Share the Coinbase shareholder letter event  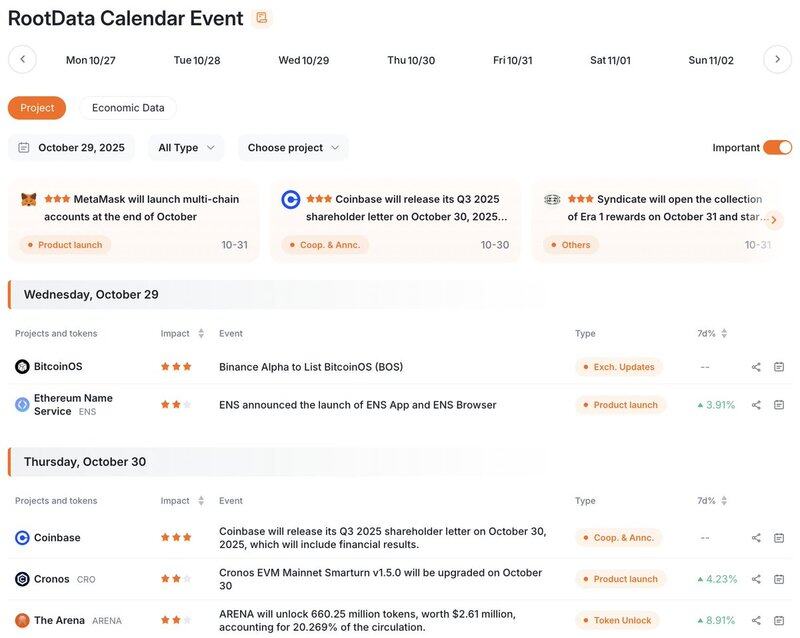[x=756, y=538]
